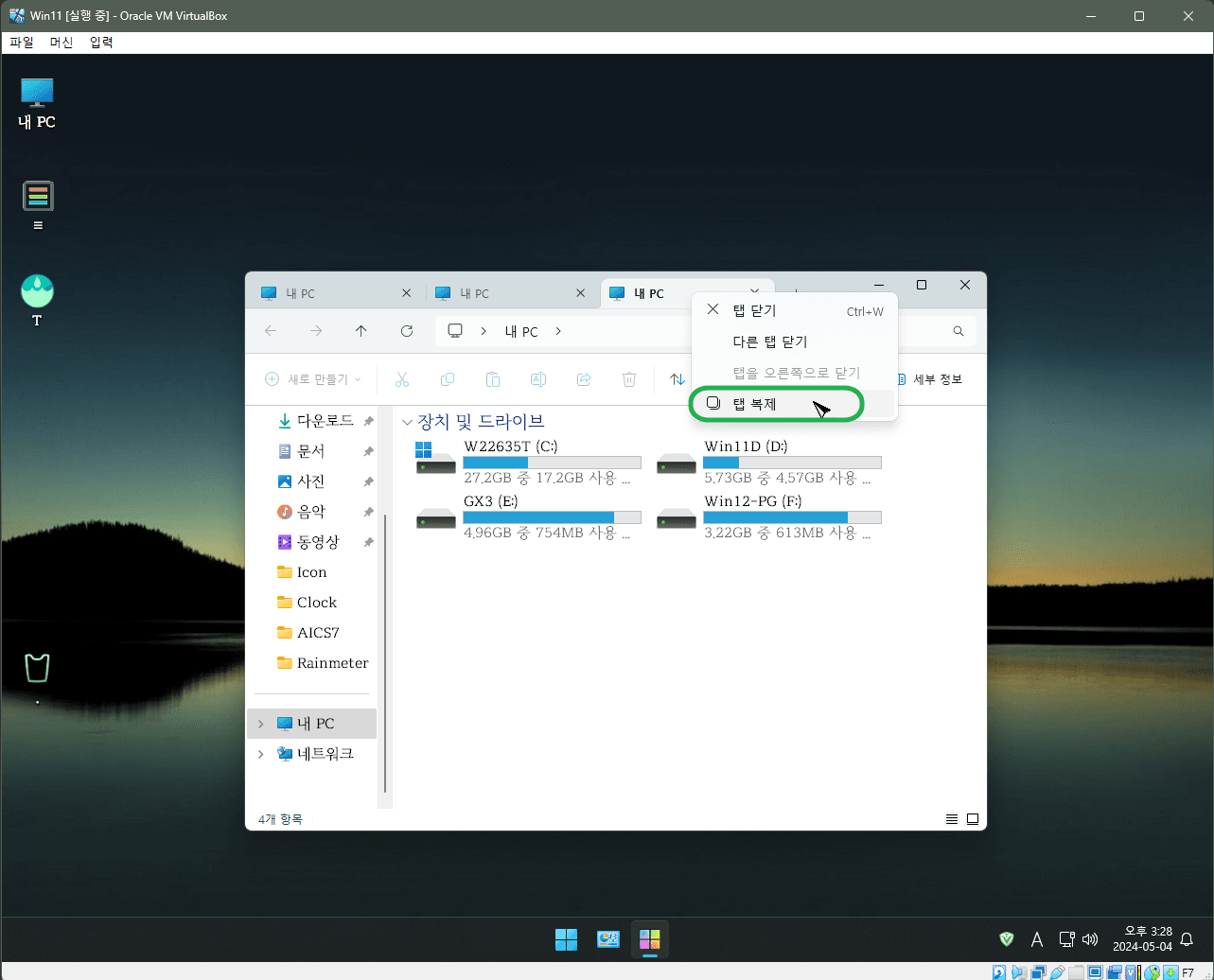Image resolution: width=1214 pixels, height=980 pixels.
Task: Click the chevron after 내 PC in address bar
Action: (x=558, y=331)
